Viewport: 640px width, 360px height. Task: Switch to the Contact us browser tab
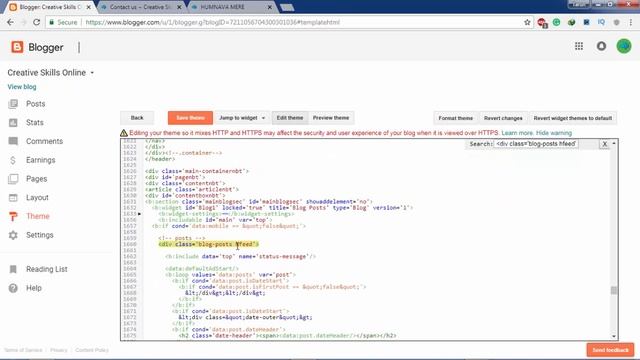pos(140,7)
